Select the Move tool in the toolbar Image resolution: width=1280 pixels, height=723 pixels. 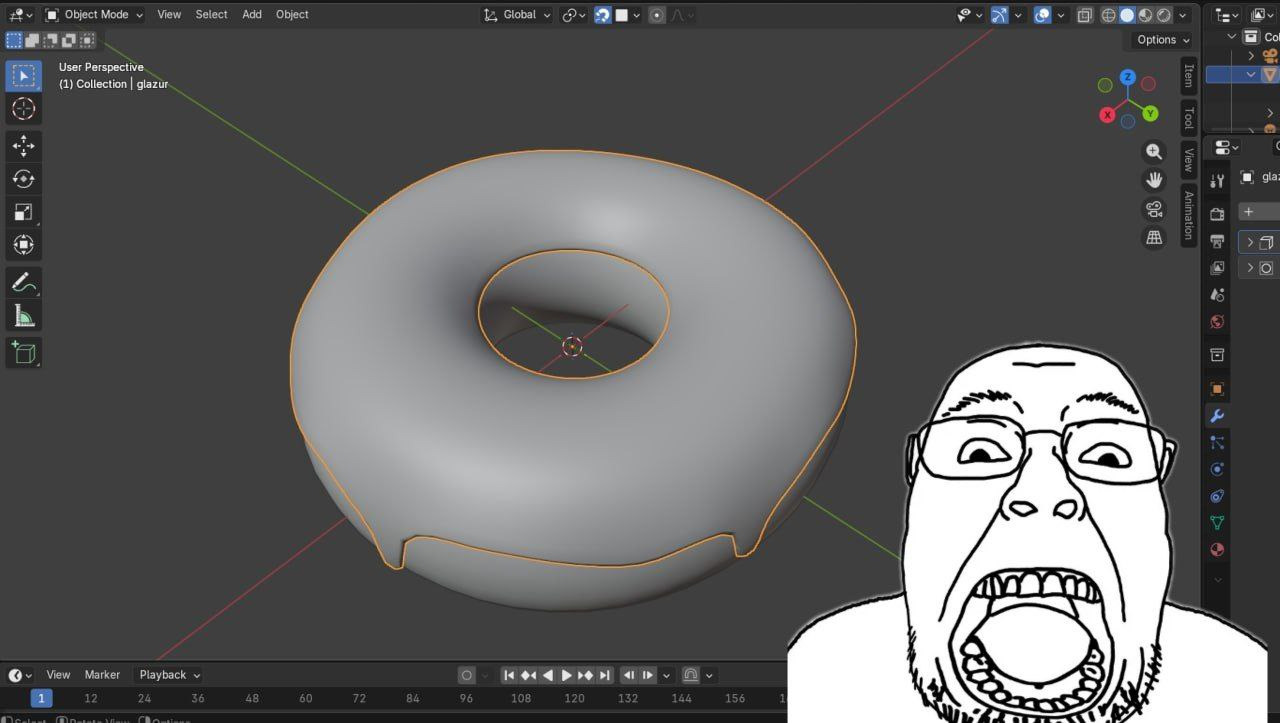23,146
